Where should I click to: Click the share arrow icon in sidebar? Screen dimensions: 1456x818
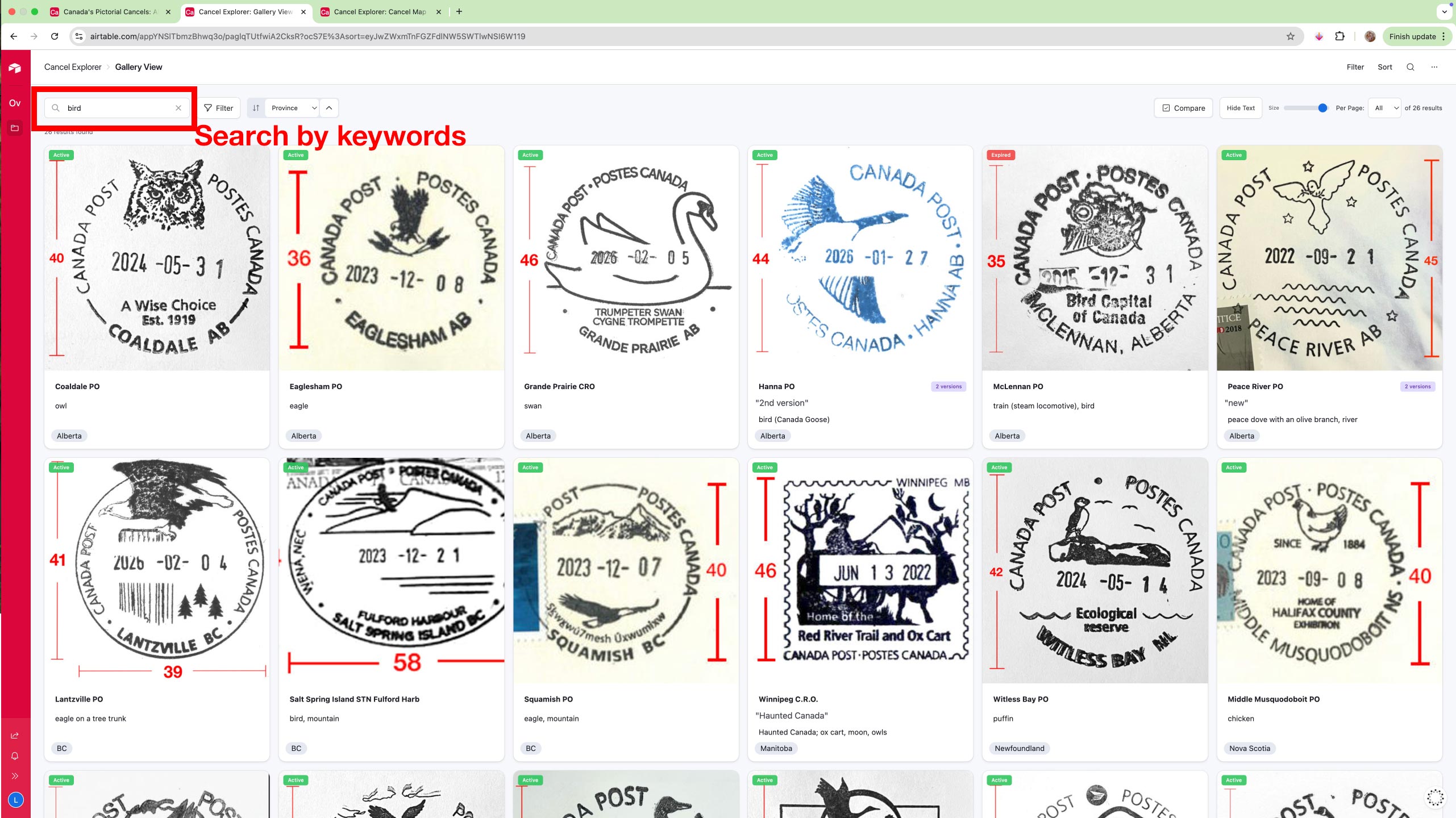[15, 736]
